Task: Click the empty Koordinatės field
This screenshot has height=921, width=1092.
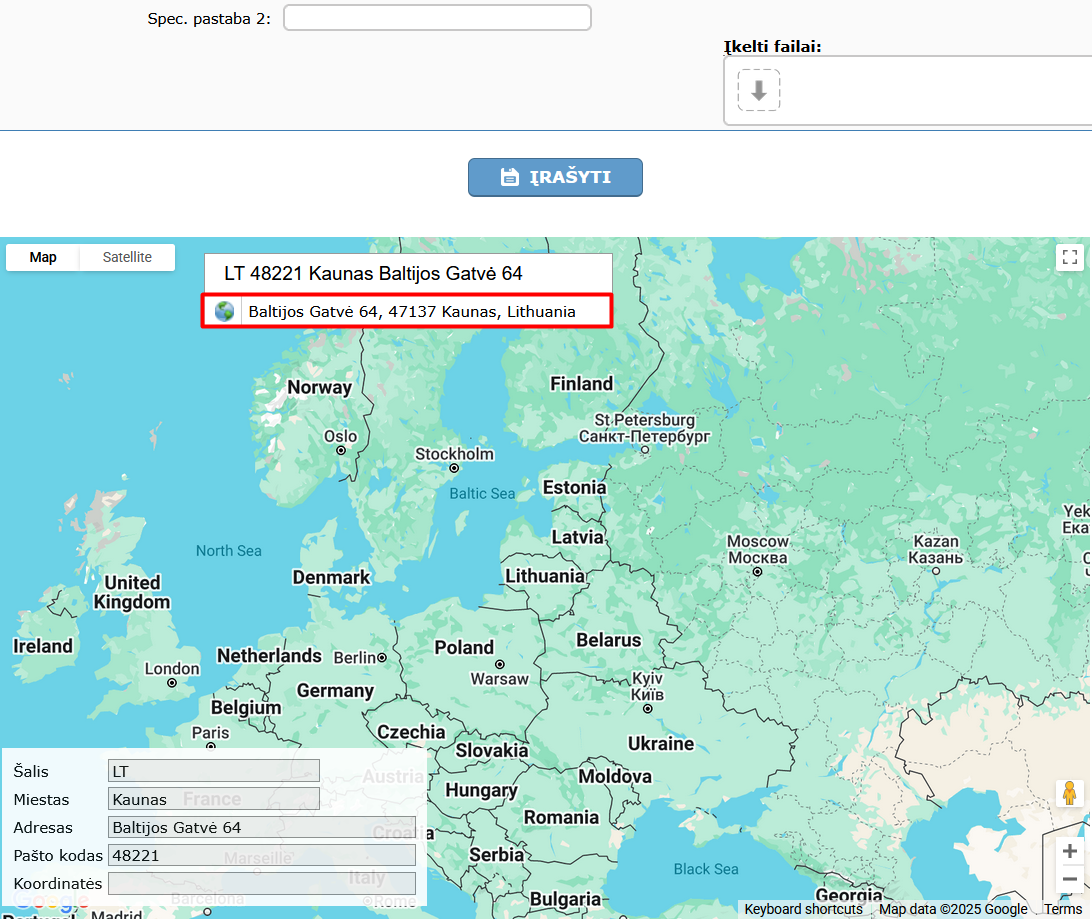Action: pyautogui.click(x=262, y=883)
